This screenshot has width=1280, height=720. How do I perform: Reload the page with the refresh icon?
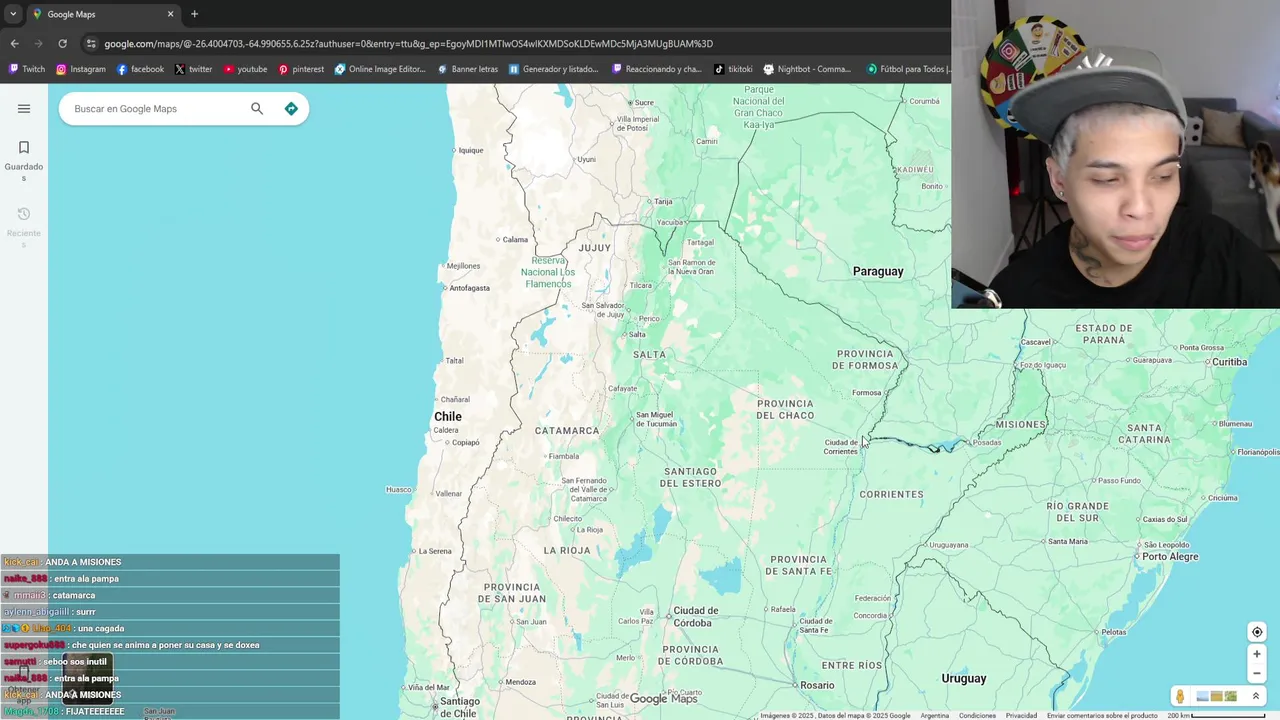62,43
